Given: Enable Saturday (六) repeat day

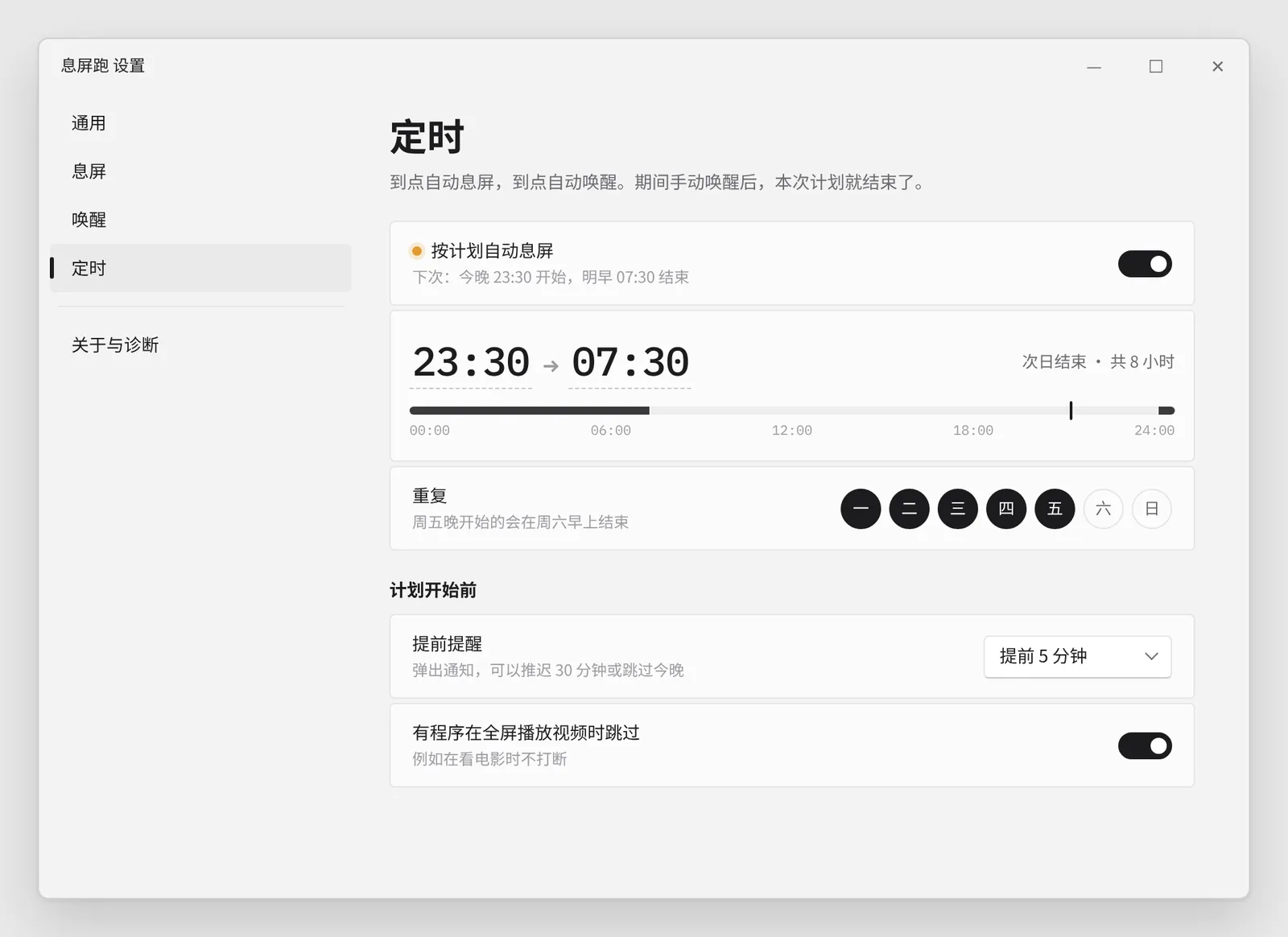Looking at the screenshot, I should point(1103,509).
